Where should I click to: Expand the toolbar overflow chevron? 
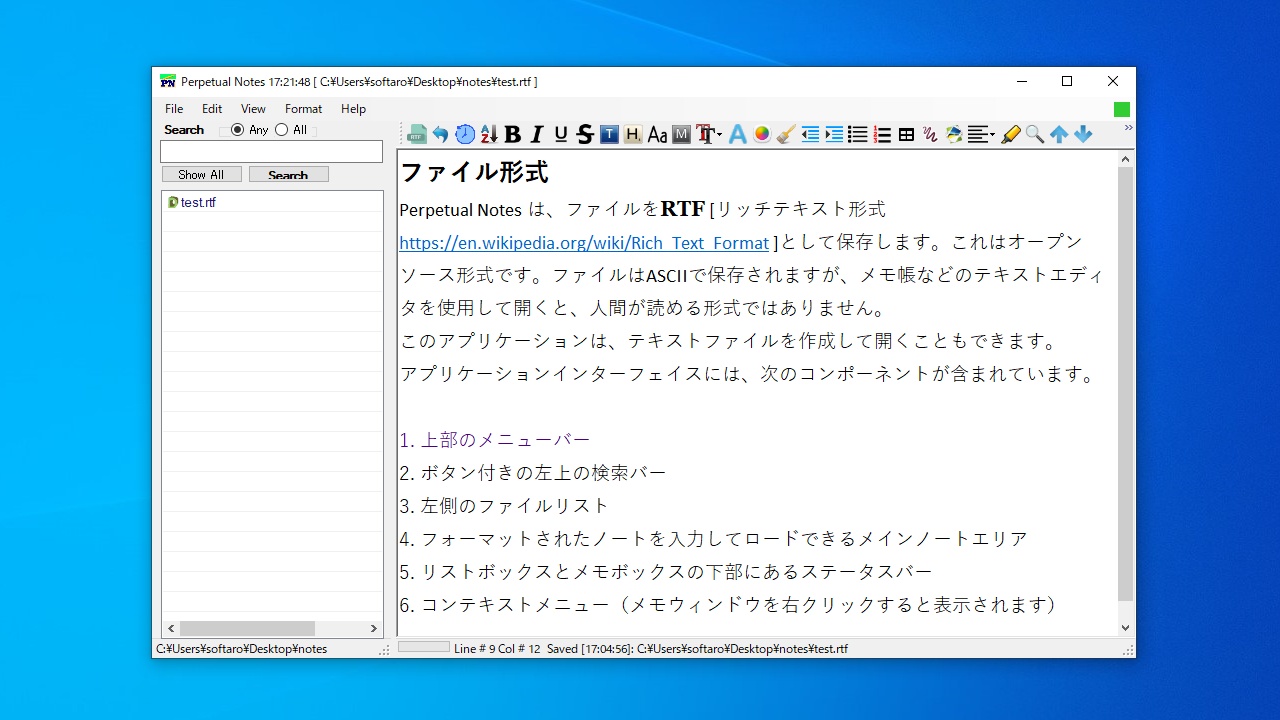click(1128, 128)
